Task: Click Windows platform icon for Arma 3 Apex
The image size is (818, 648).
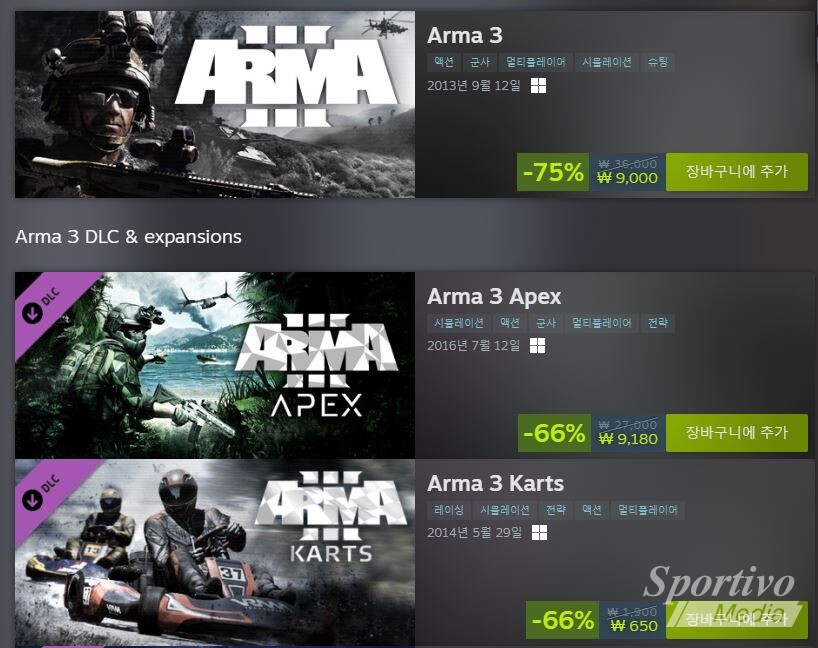Action: coord(537,345)
